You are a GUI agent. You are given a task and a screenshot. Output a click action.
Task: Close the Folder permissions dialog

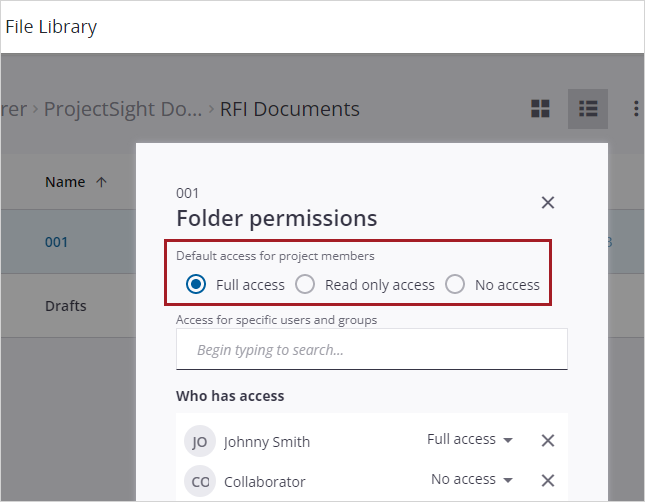[548, 202]
